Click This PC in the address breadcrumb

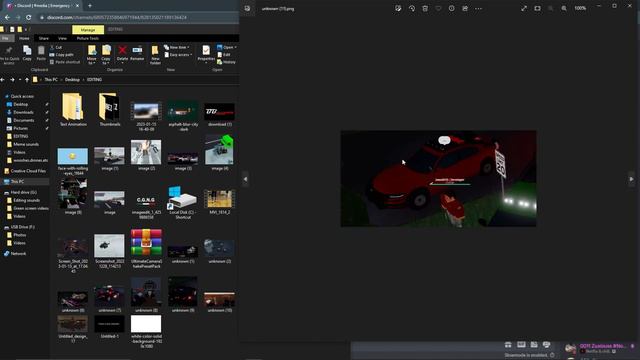point(51,80)
